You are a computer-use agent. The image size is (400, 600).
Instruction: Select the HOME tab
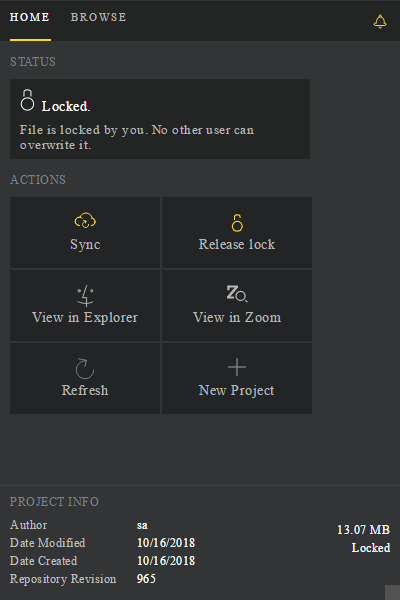click(x=30, y=17)
